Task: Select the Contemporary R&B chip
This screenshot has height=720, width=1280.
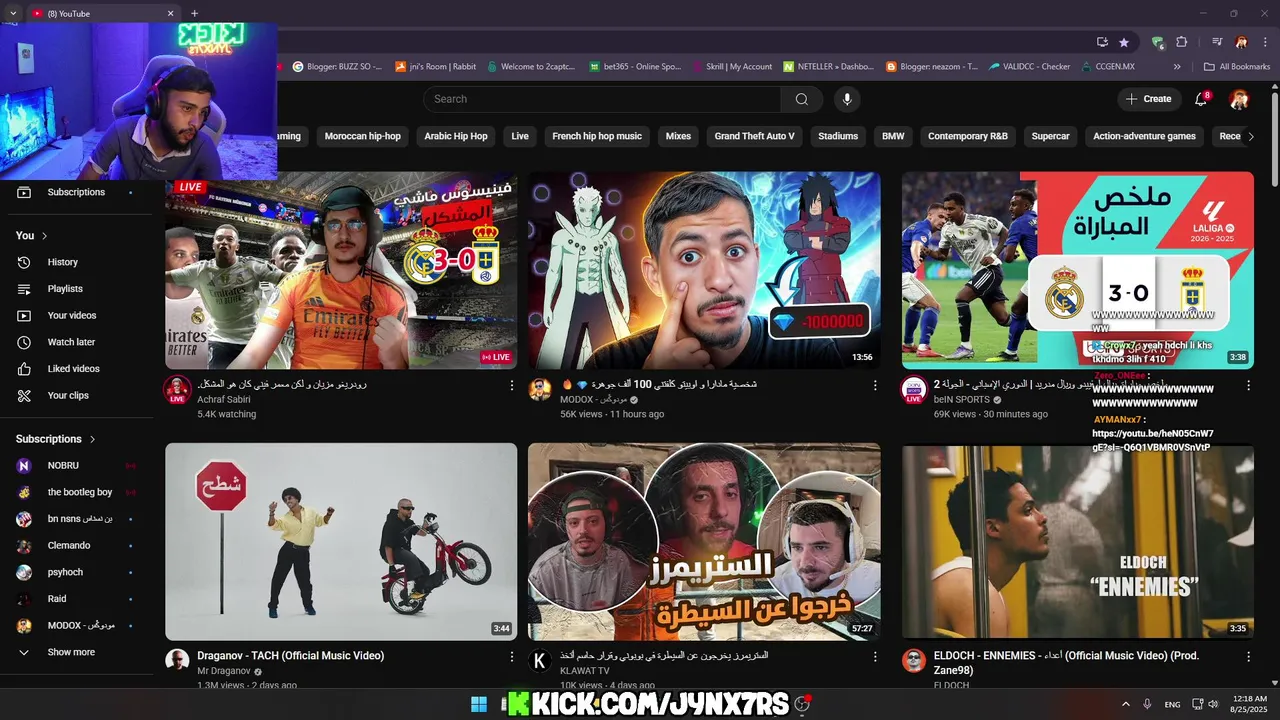Action: (x=968, y=136)
